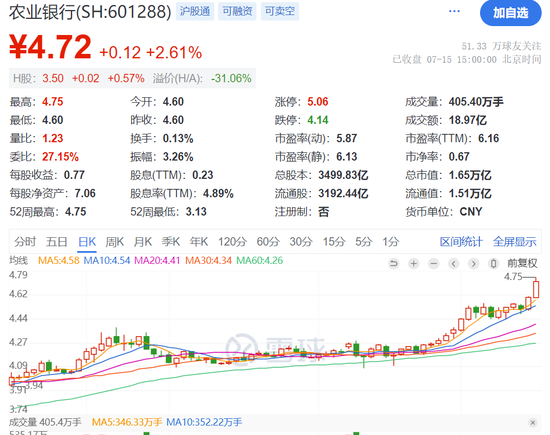The height and width of the screenshot is (435, 550).
Task: Open the three-dots more options menu
Action: [x=454, y=11]
